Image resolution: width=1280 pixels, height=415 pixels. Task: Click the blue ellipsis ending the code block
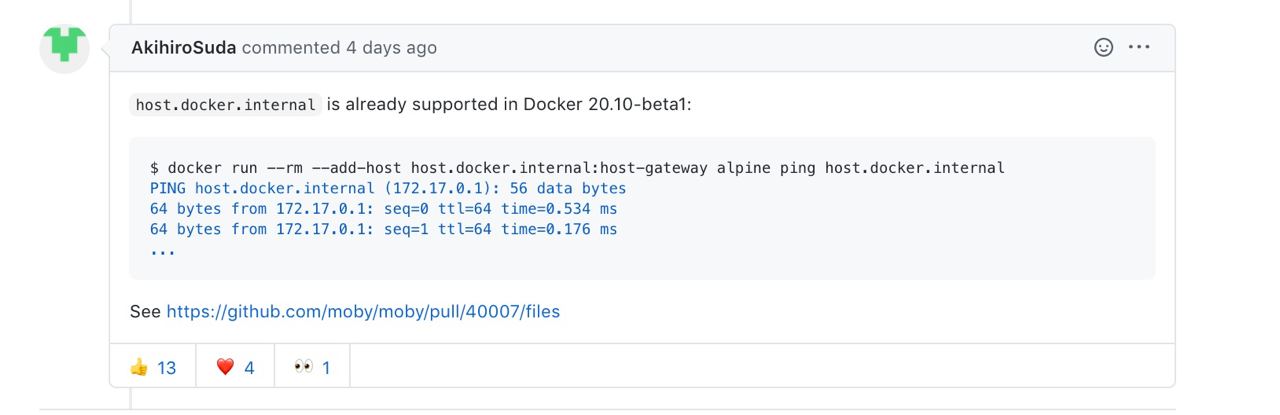pyautogui.click(x=163, y=252)
